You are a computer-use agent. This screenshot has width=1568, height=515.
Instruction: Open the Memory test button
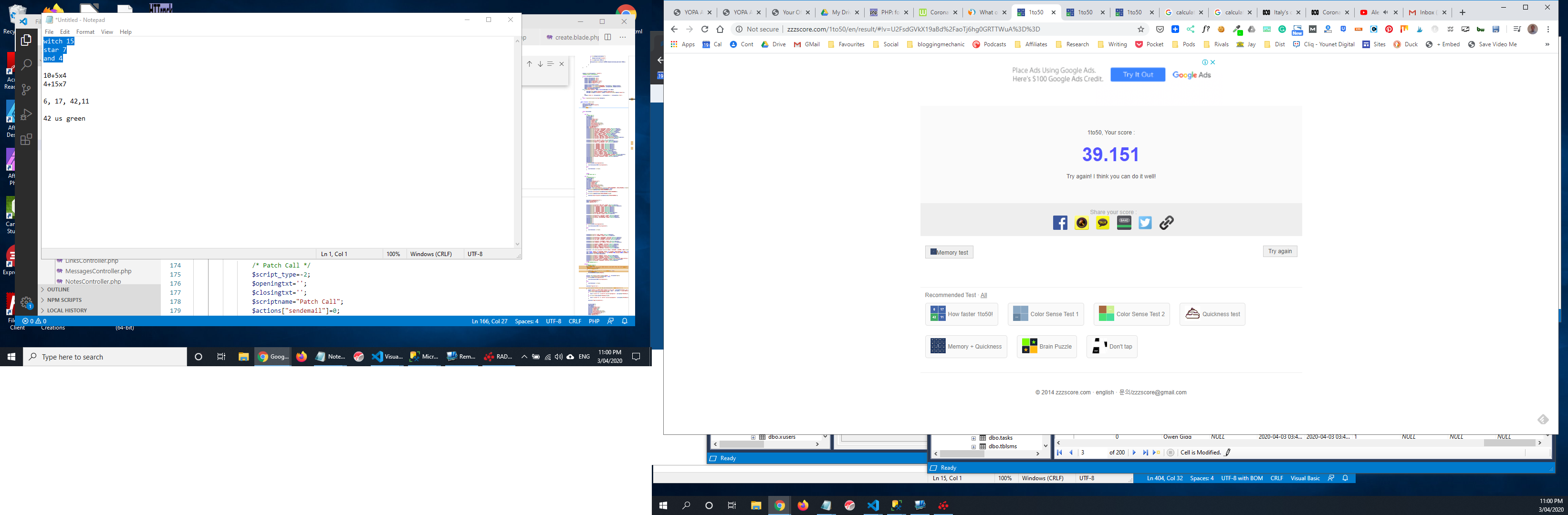(949, 252)
